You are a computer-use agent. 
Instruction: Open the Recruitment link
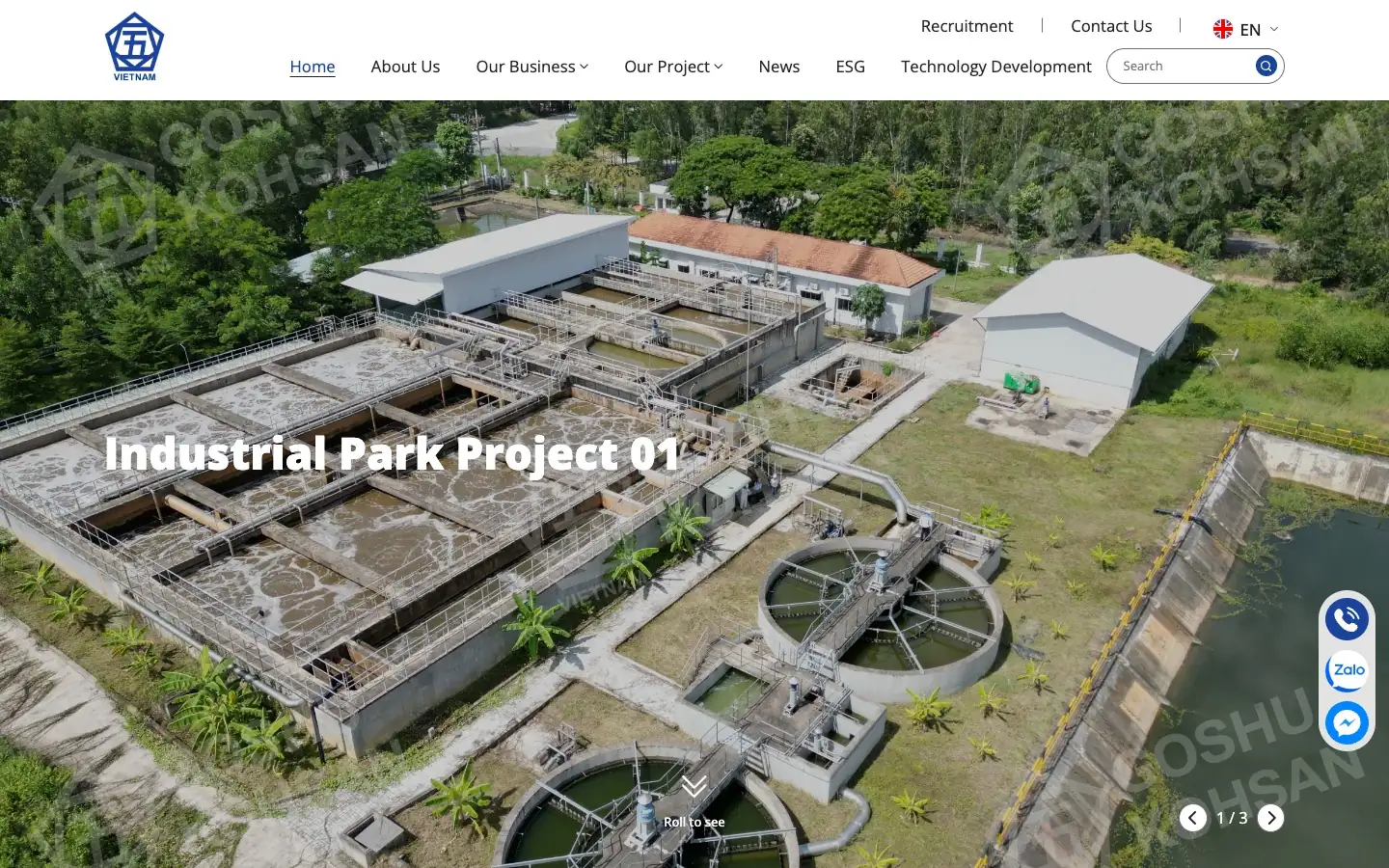click(x=967, y=26)
